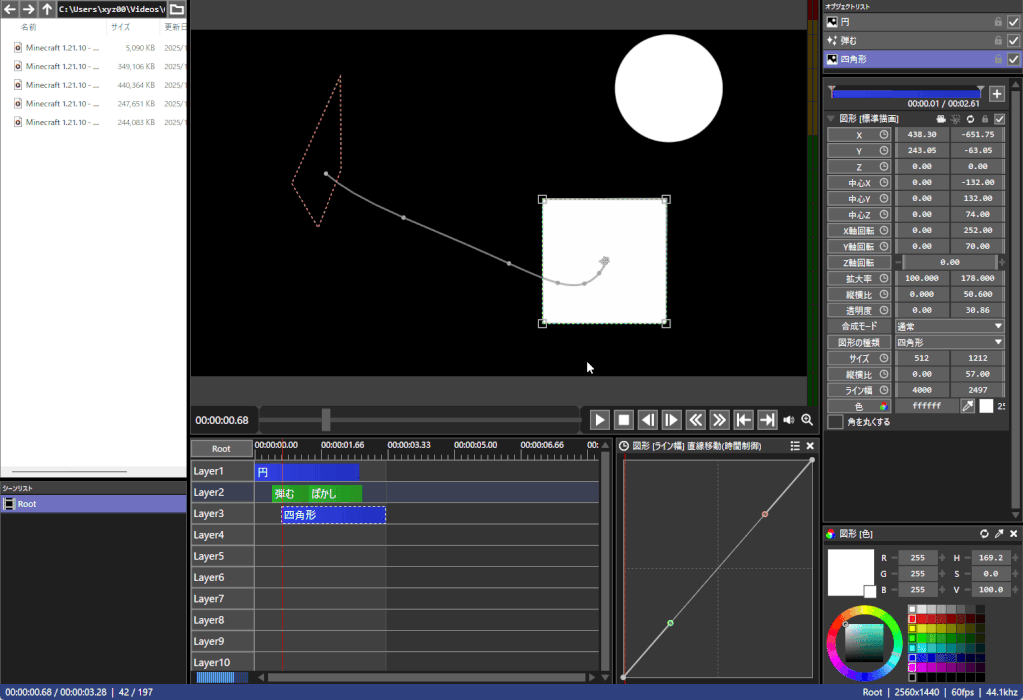Lock the 四角形 object with its padlock icon
The height and width of the screenshot is (700, 1023).
1000,58
